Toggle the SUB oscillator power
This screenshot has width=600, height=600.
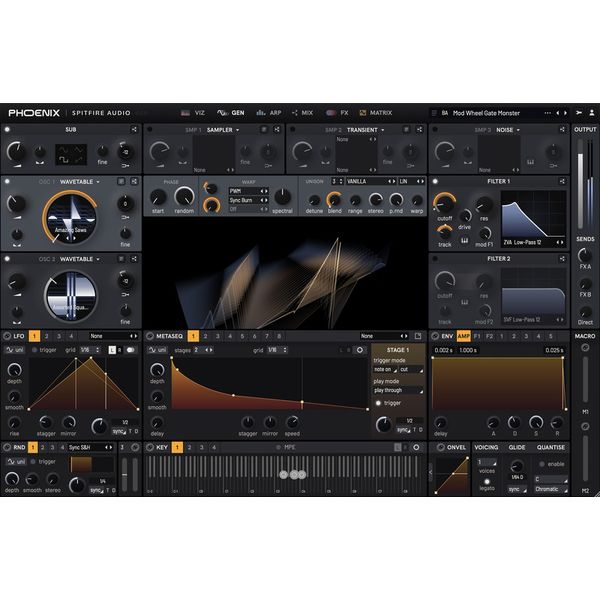coord(7,129)
